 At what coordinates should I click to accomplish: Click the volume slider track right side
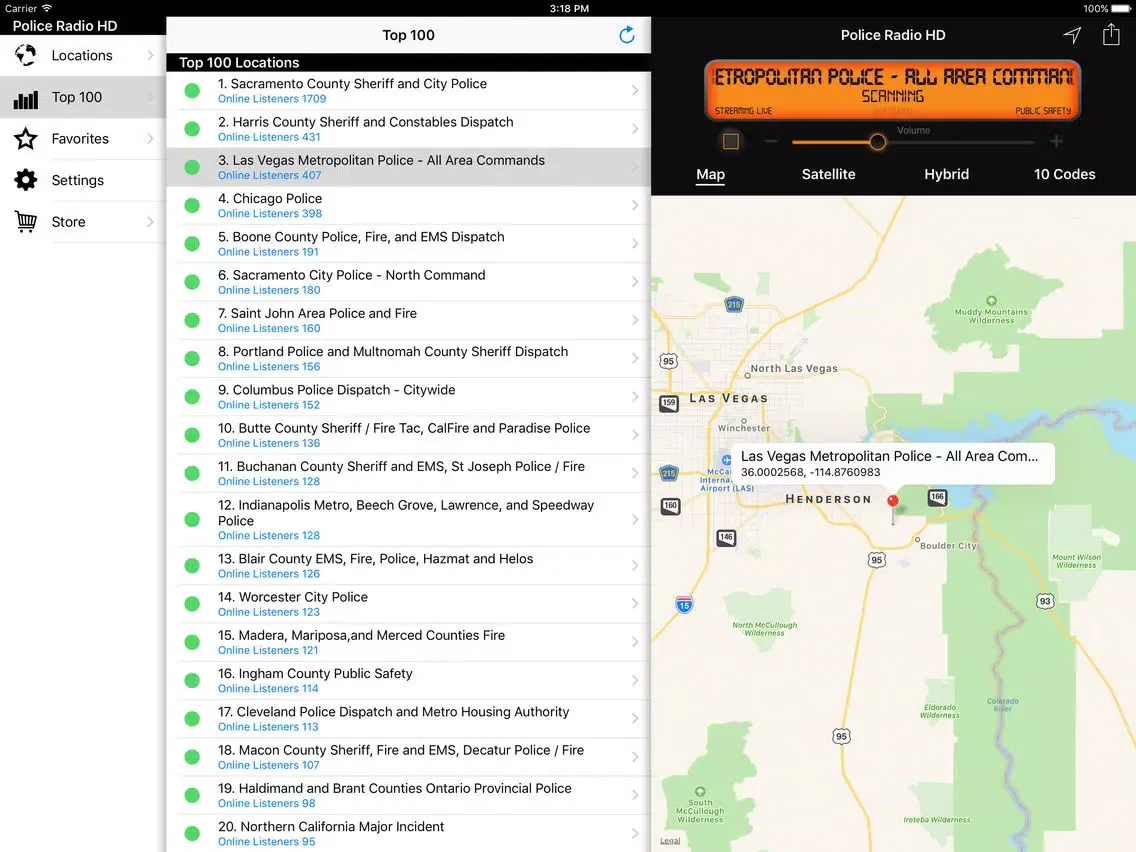(x=961, y=142)
